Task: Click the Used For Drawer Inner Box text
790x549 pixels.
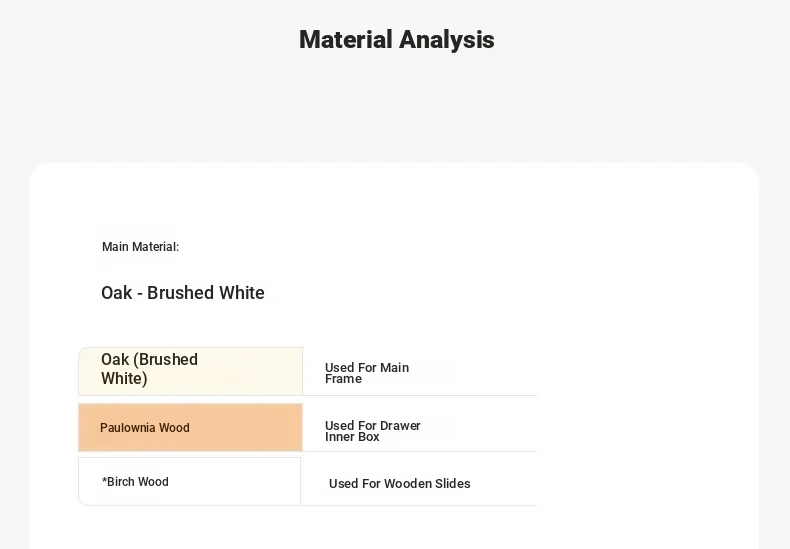Action: coord(373,431)
